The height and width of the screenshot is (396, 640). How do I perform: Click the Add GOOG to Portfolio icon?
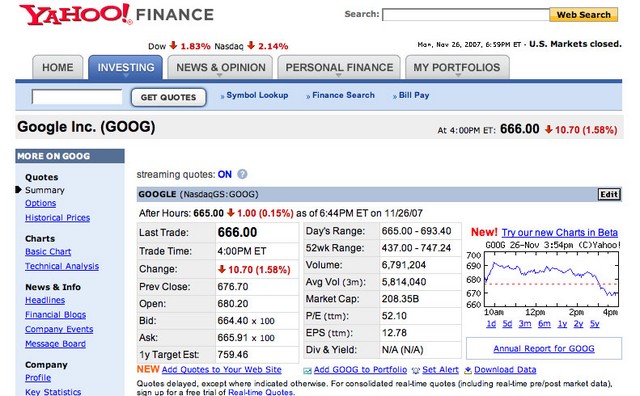307,370
